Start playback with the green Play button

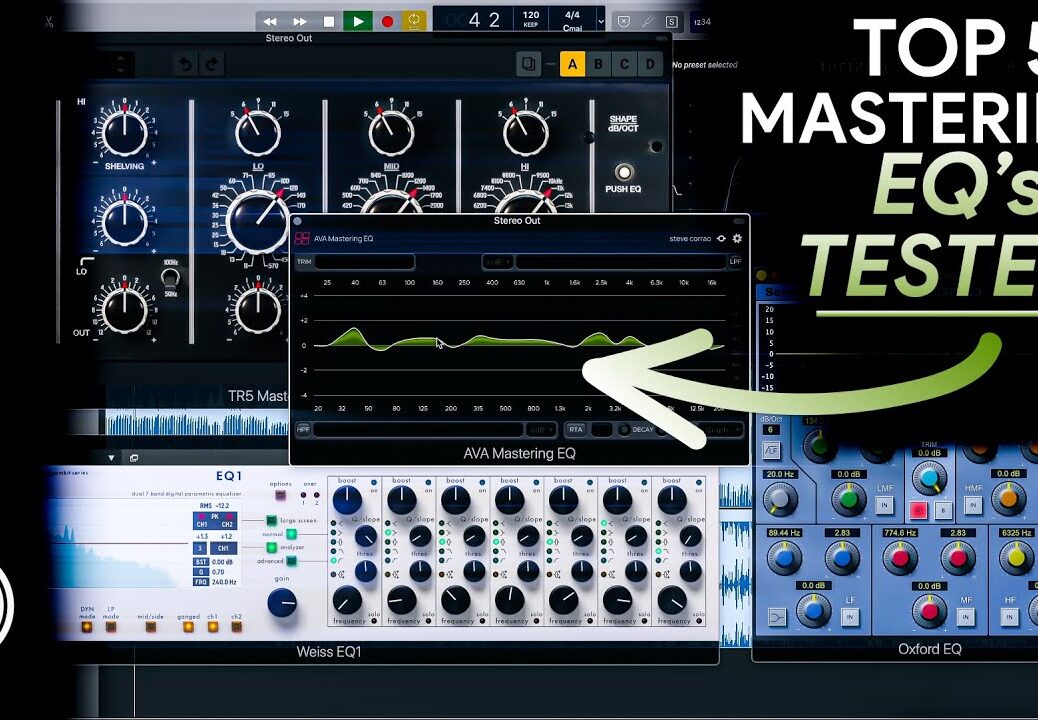357,21
